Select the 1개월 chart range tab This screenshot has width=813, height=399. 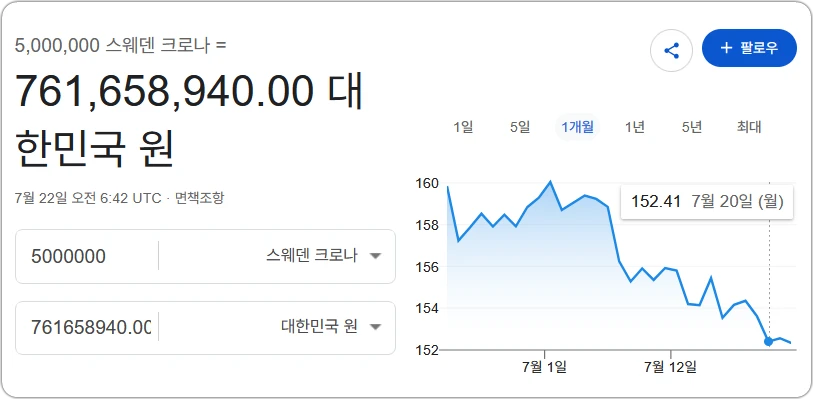578,126
